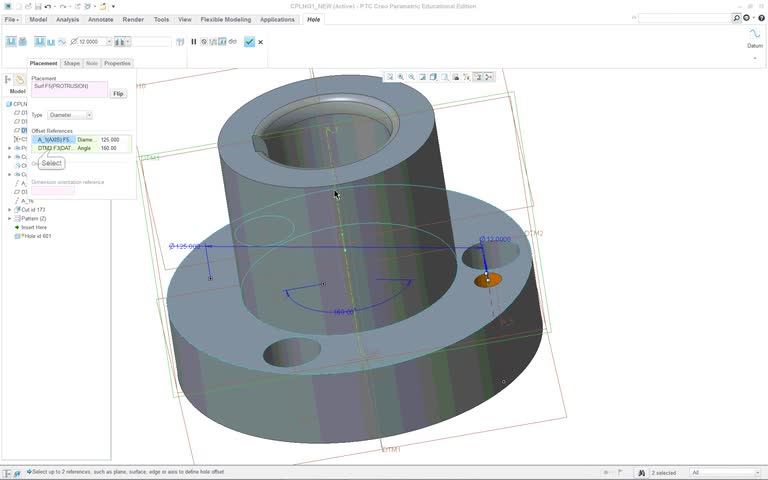Click the Zoom In icon
Image resolution: width=768 pixels, height=480 pixels.
coord(401,77)
